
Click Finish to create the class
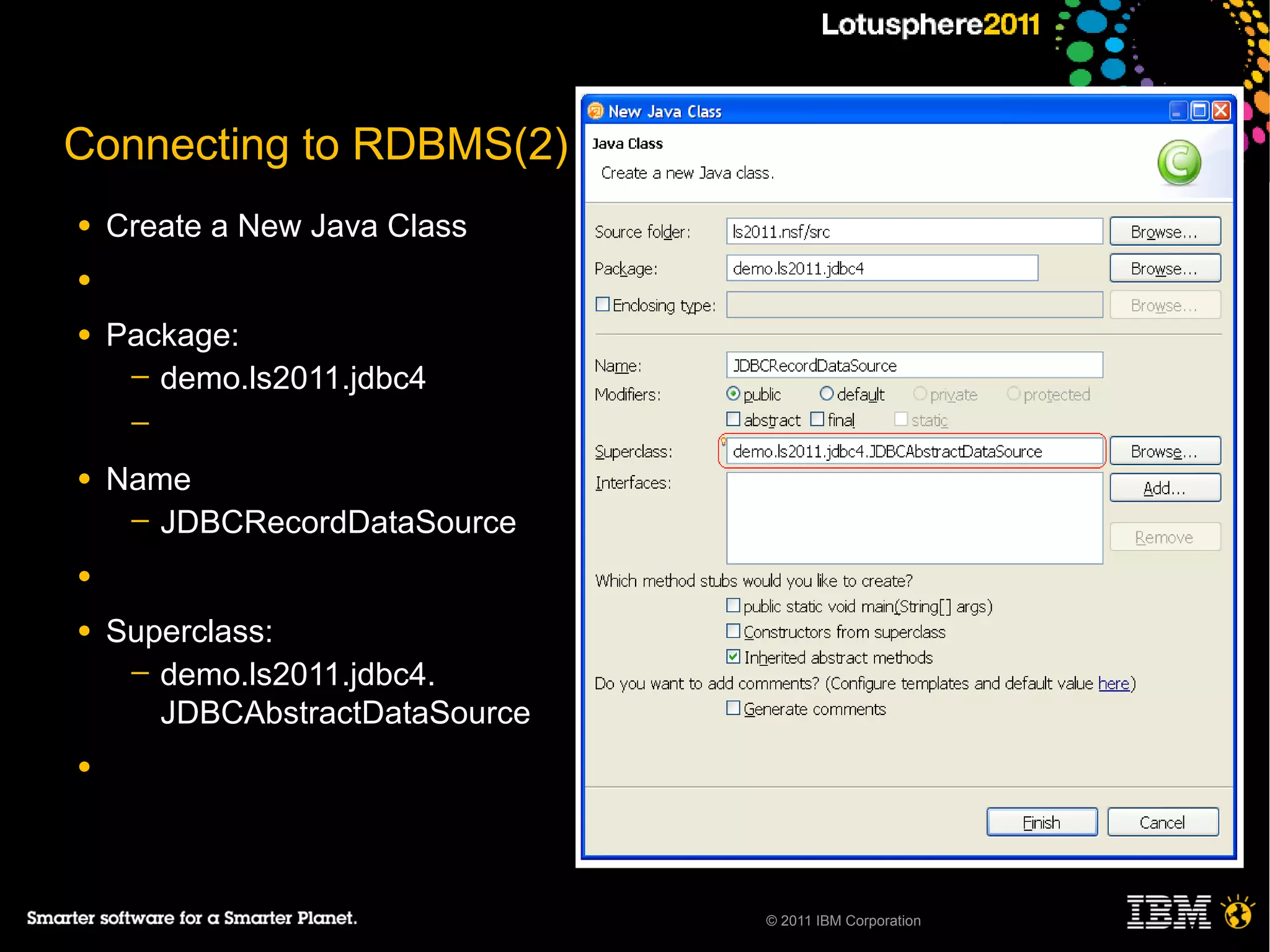pos(1042,822)
